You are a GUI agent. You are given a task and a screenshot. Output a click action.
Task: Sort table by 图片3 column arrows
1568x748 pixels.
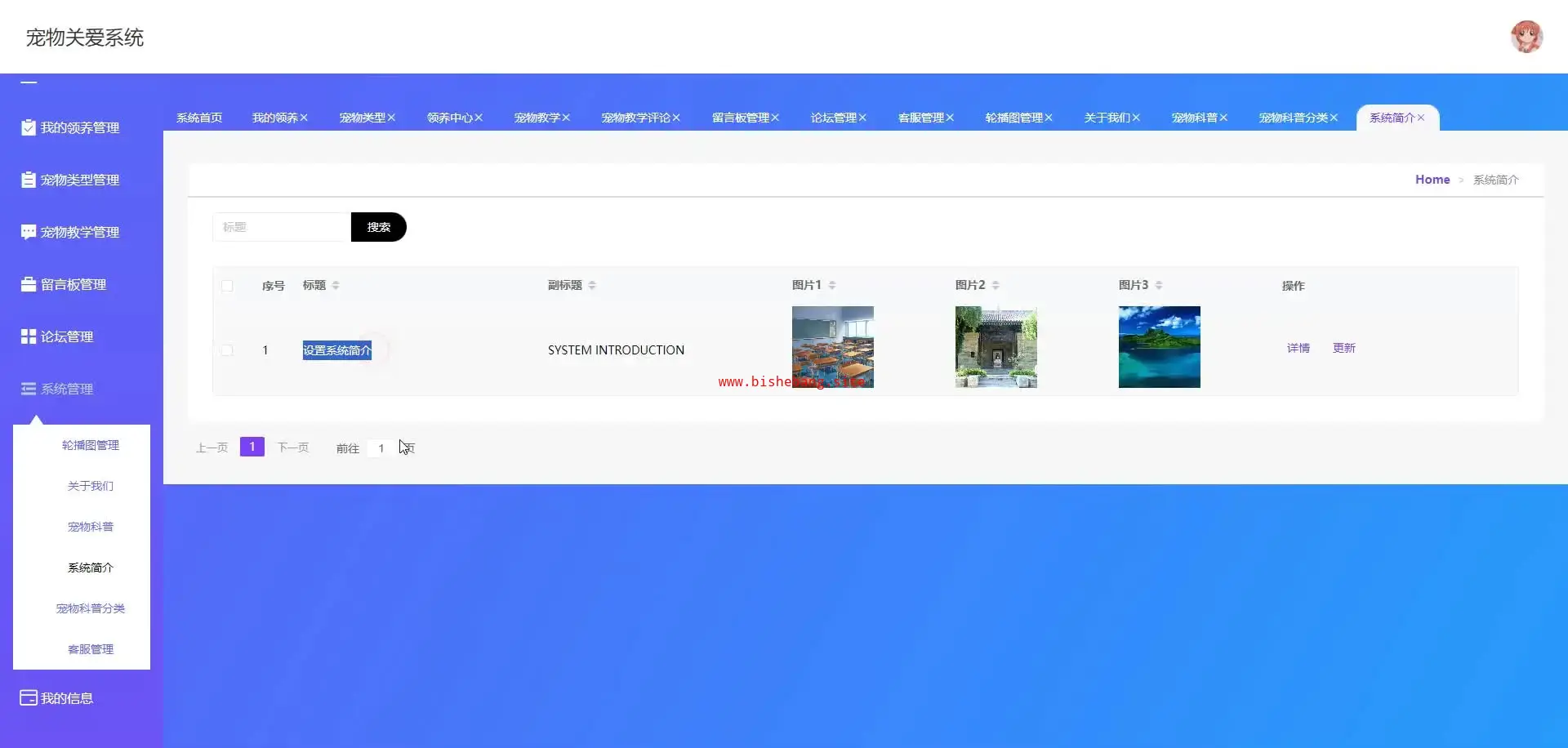[x=1159, y=285]
